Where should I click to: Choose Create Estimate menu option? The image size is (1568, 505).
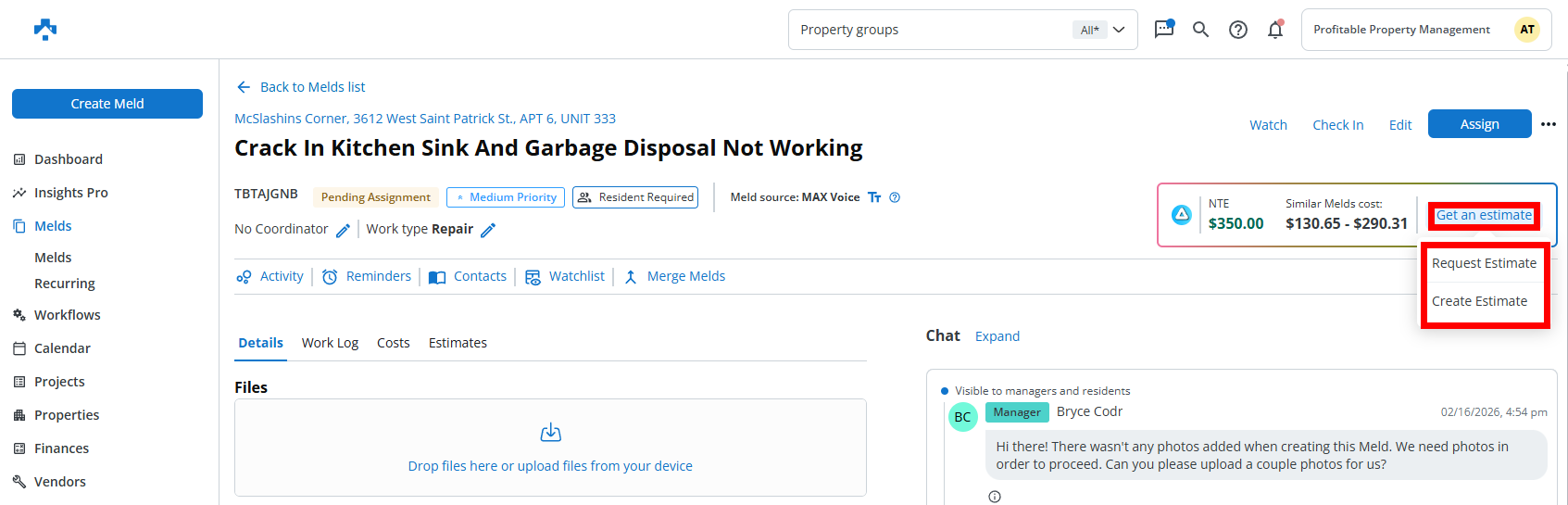[x=1479, y=301]
